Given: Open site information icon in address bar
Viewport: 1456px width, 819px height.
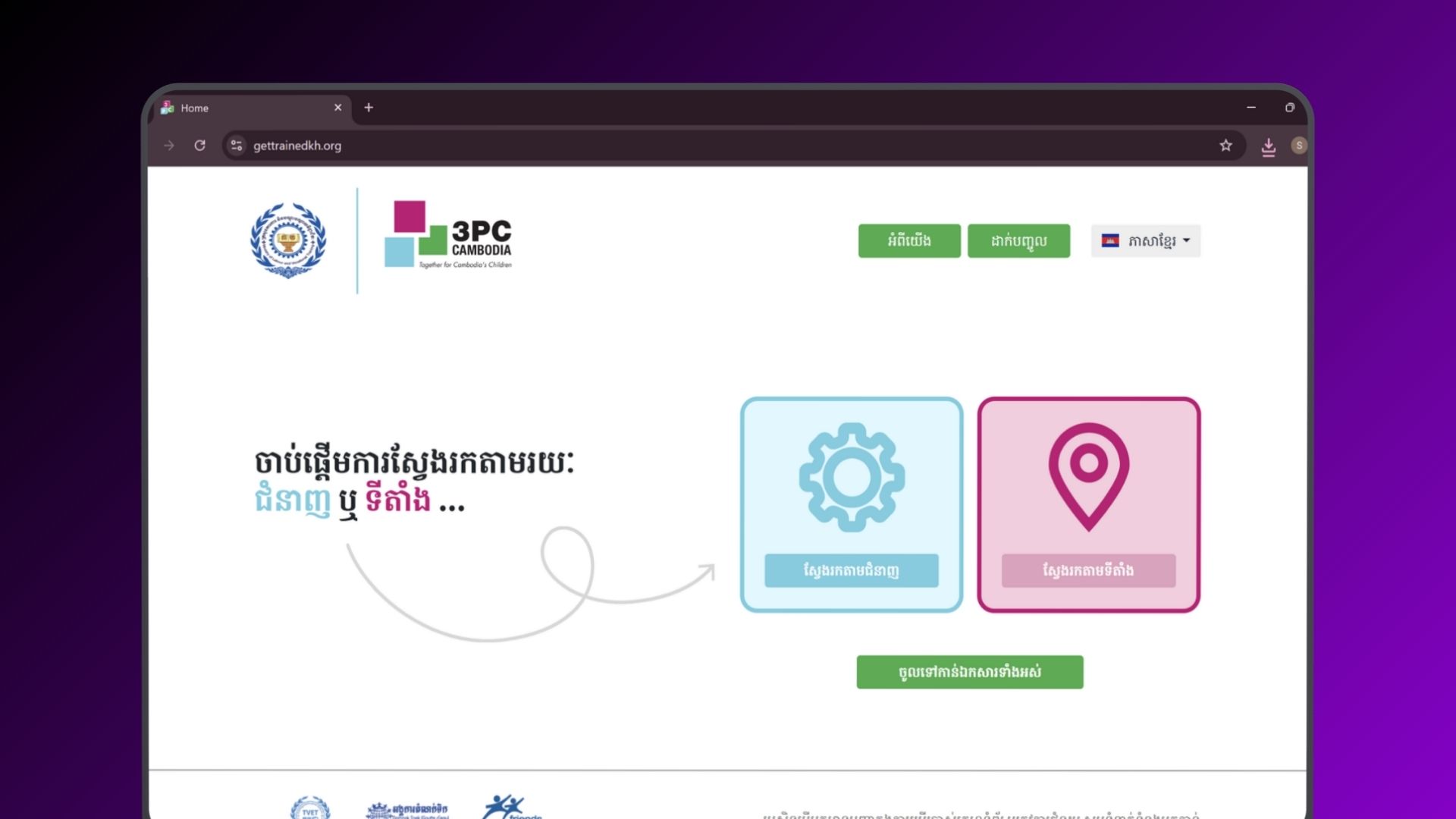Looking at the screenshot, I should point(237,146).
